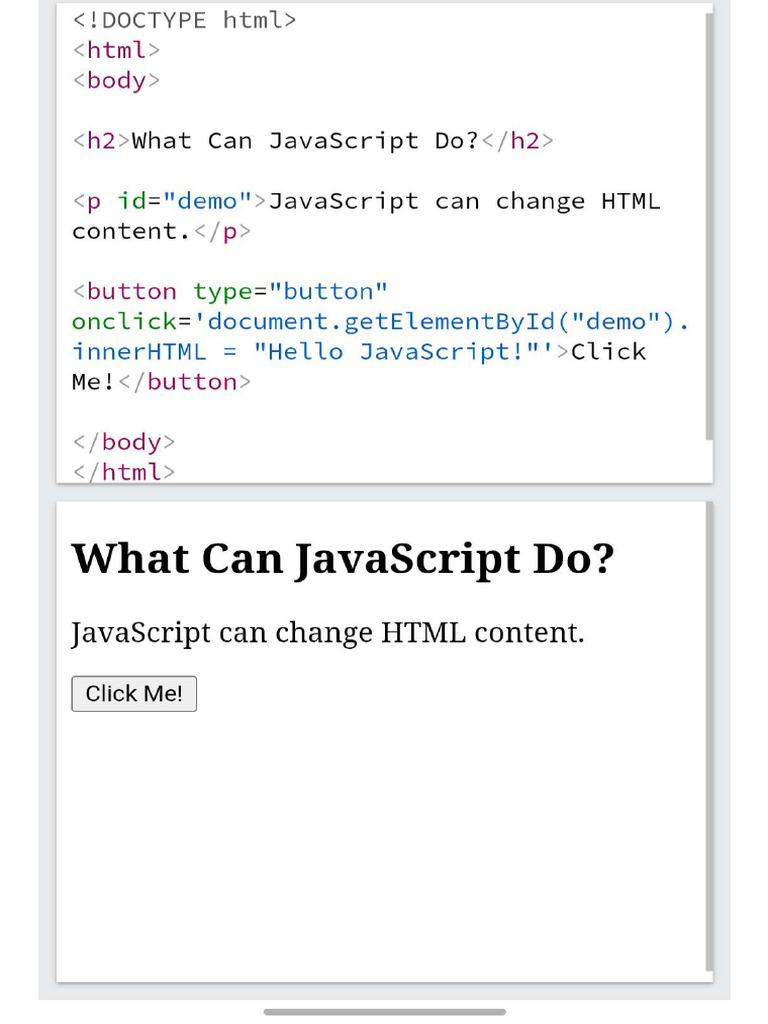Click the closing </body> tag in code

click(123, 442)
